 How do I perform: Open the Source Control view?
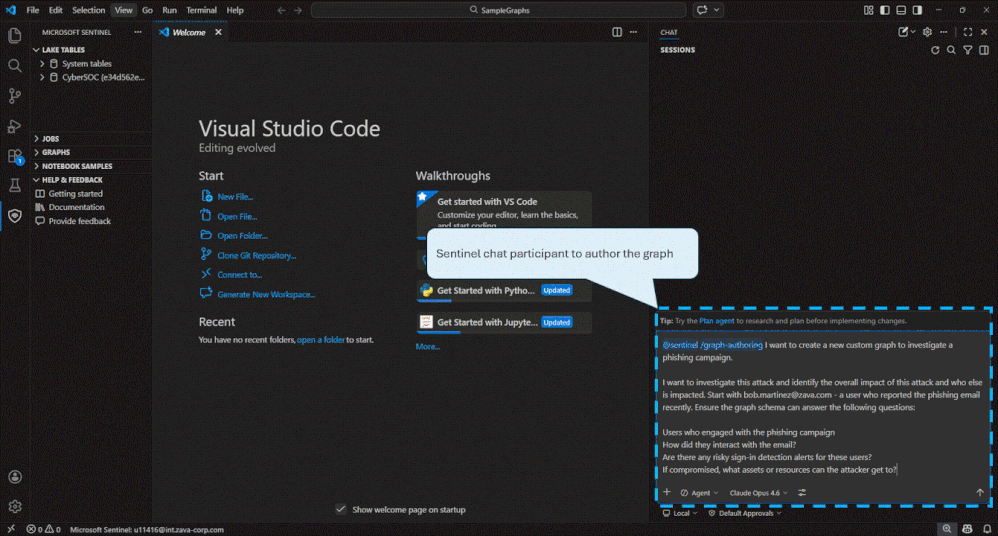click(14, 95)
